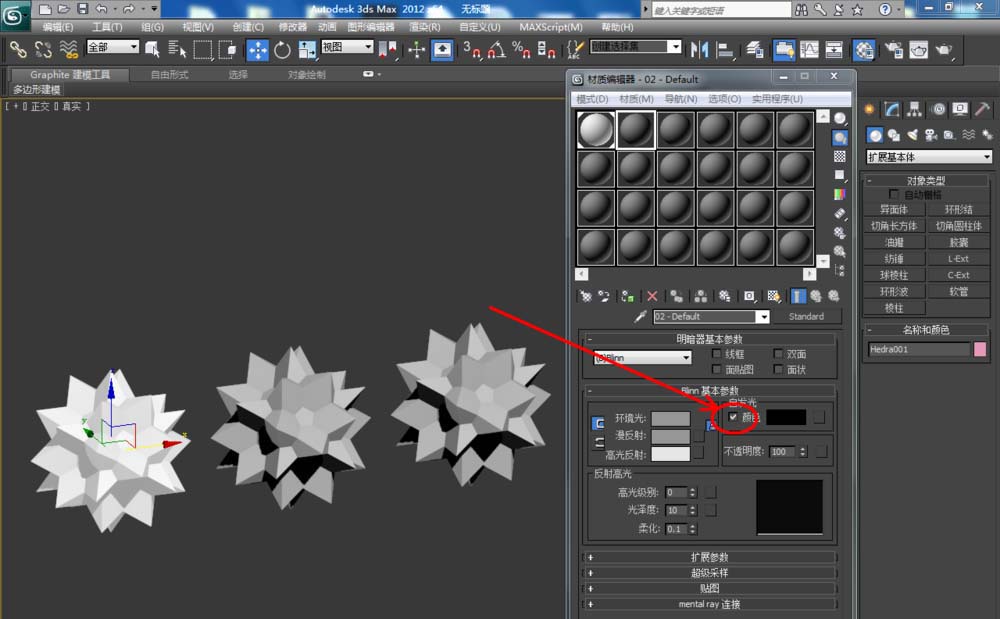Click the Align tool icon
Image resolution: width=1000 pixels, height=619 pixels.
point(724,49)
